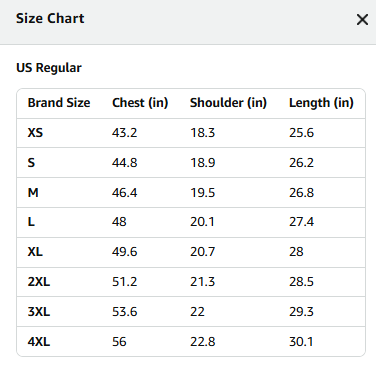The width and height of the screenshot is (376, 370).
Task: Select the 2XL size row label
Action: click(x=39, y=282)
